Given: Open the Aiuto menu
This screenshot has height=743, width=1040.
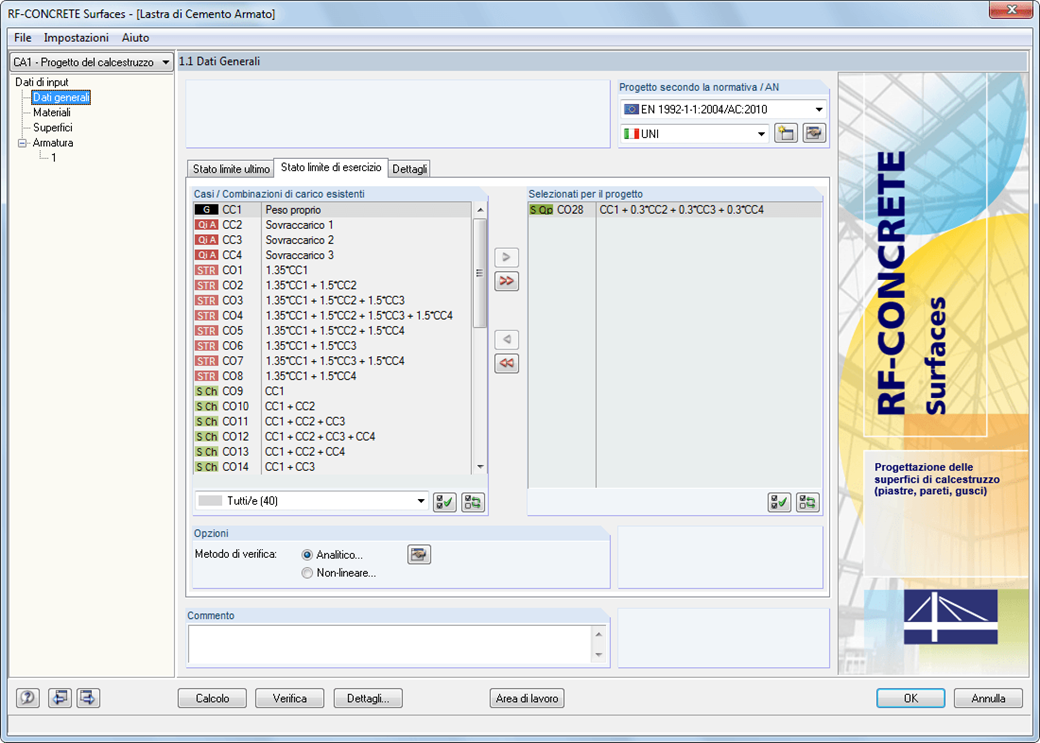Looking at the screenshot, I should 135,38.
